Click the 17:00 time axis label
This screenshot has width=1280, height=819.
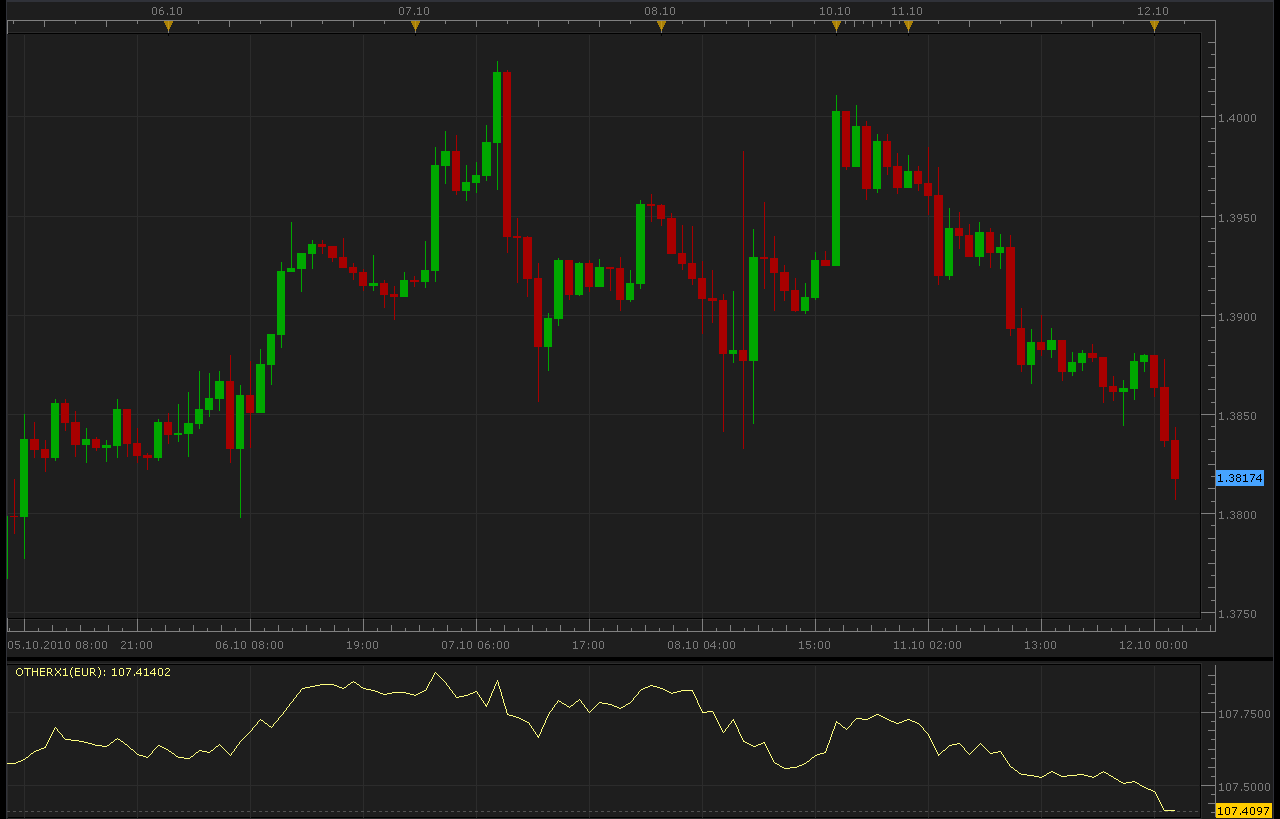[589, 645]
